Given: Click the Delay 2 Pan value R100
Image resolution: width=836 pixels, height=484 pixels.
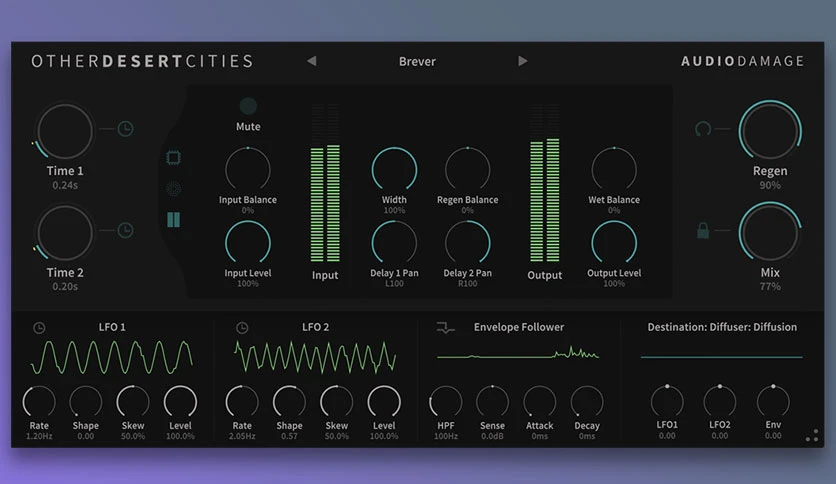Looking at the screenshot, I should 468,284.
